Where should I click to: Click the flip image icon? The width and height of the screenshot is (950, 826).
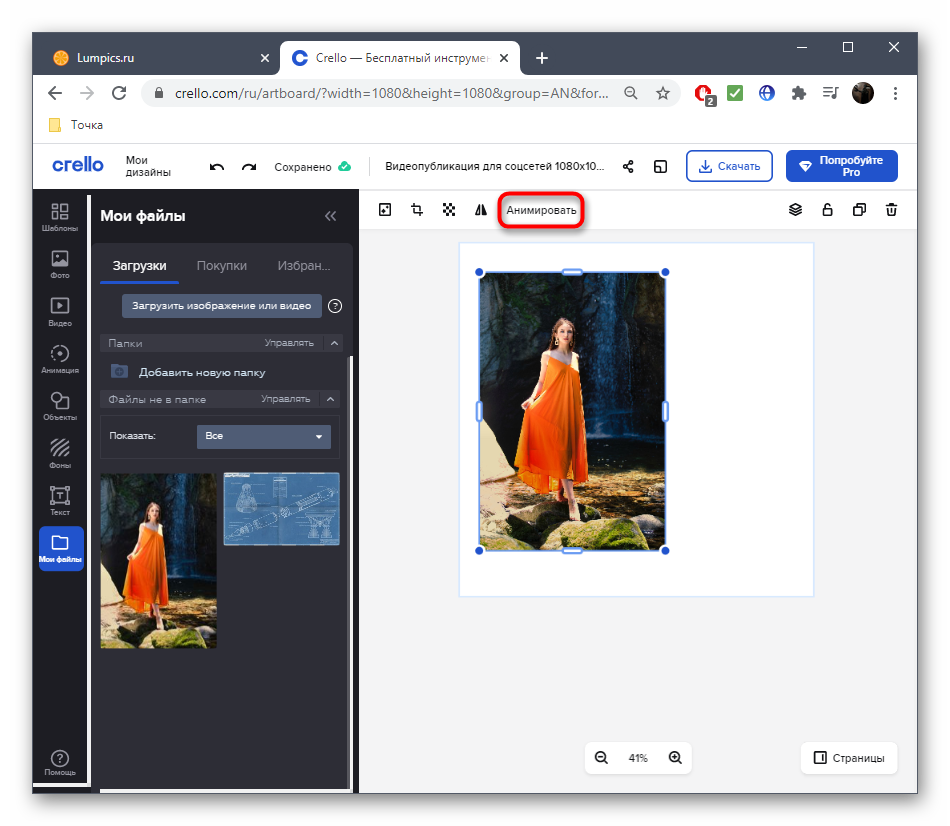click(x=481, y=210)
